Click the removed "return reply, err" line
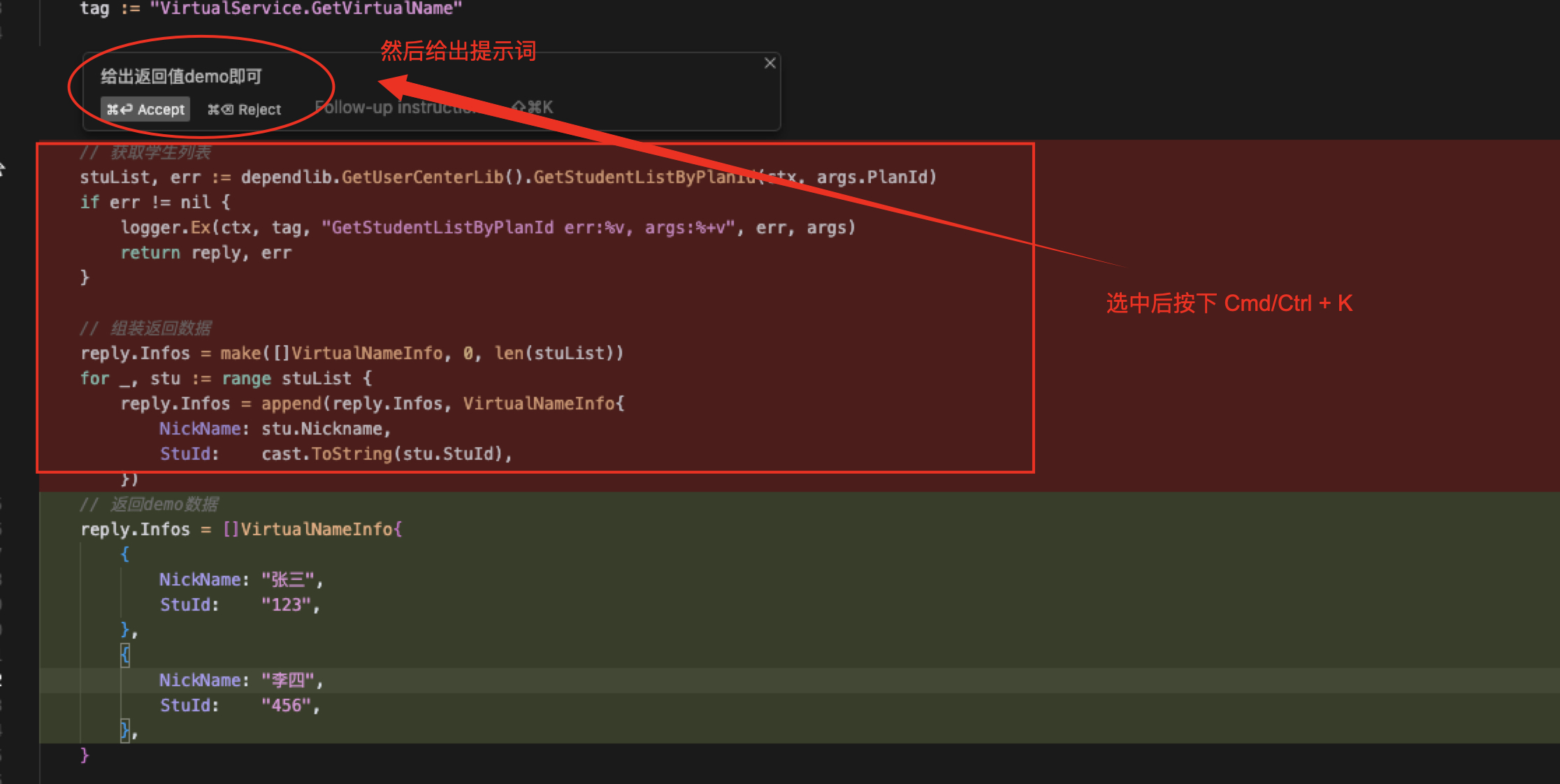 (x=205, y=253)
